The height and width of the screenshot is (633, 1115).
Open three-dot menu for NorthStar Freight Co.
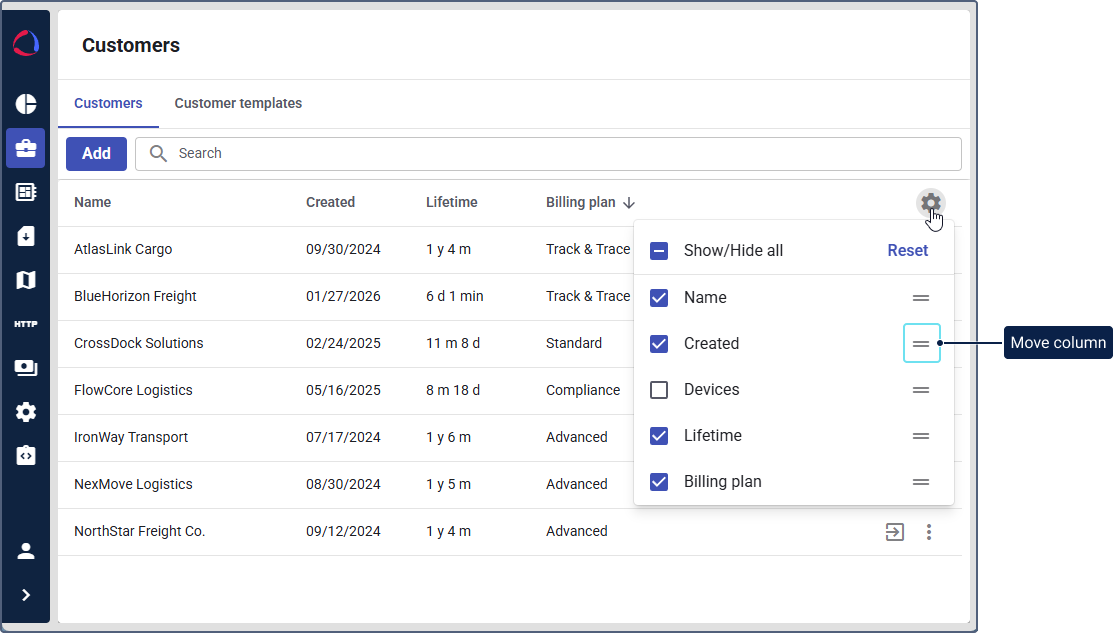tap(929, 532)
